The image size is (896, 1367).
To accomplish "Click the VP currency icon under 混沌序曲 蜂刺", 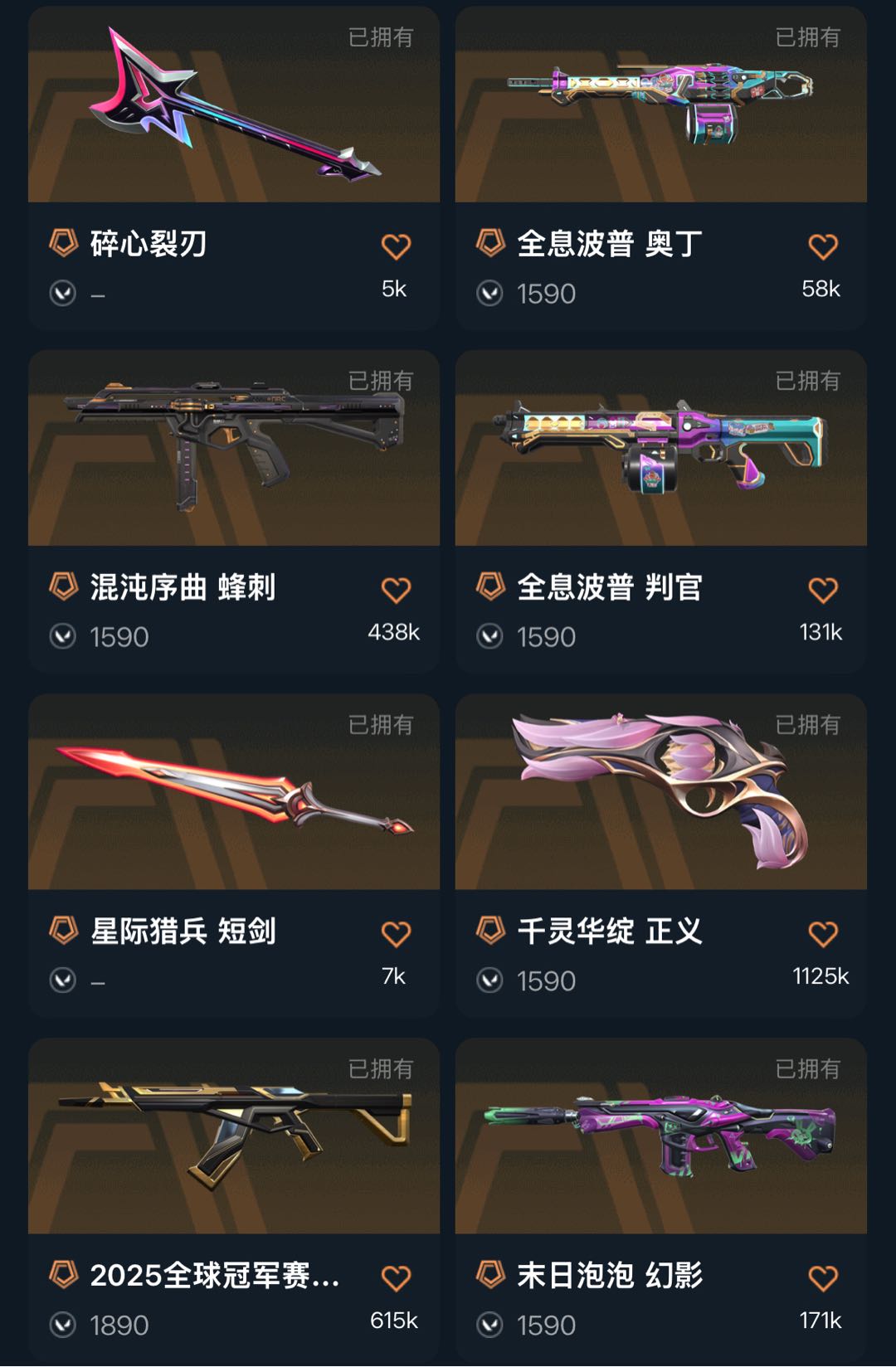I will [x=63, y=636].
